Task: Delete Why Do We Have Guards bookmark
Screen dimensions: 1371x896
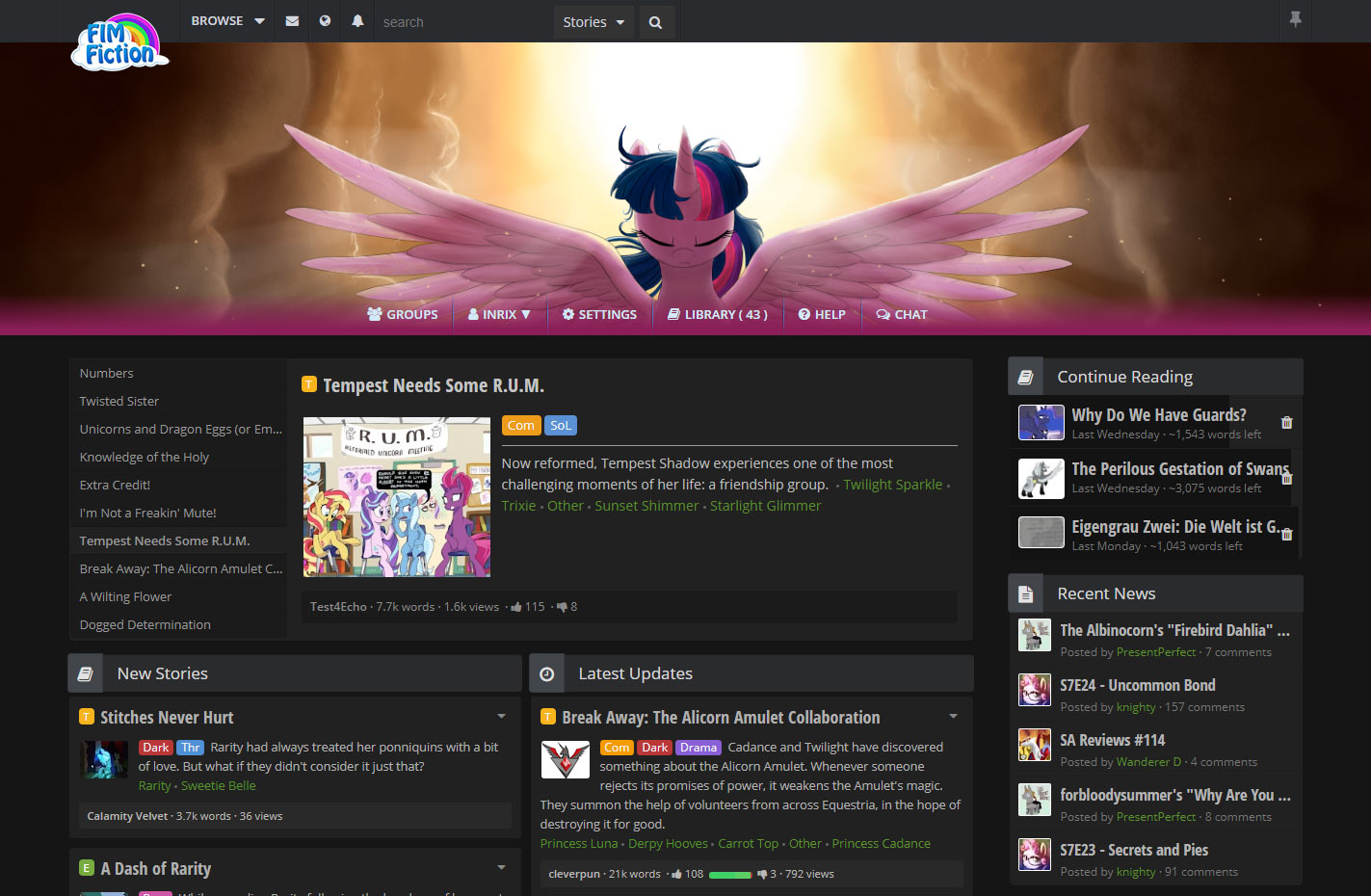Action: tap(1286, 422)
